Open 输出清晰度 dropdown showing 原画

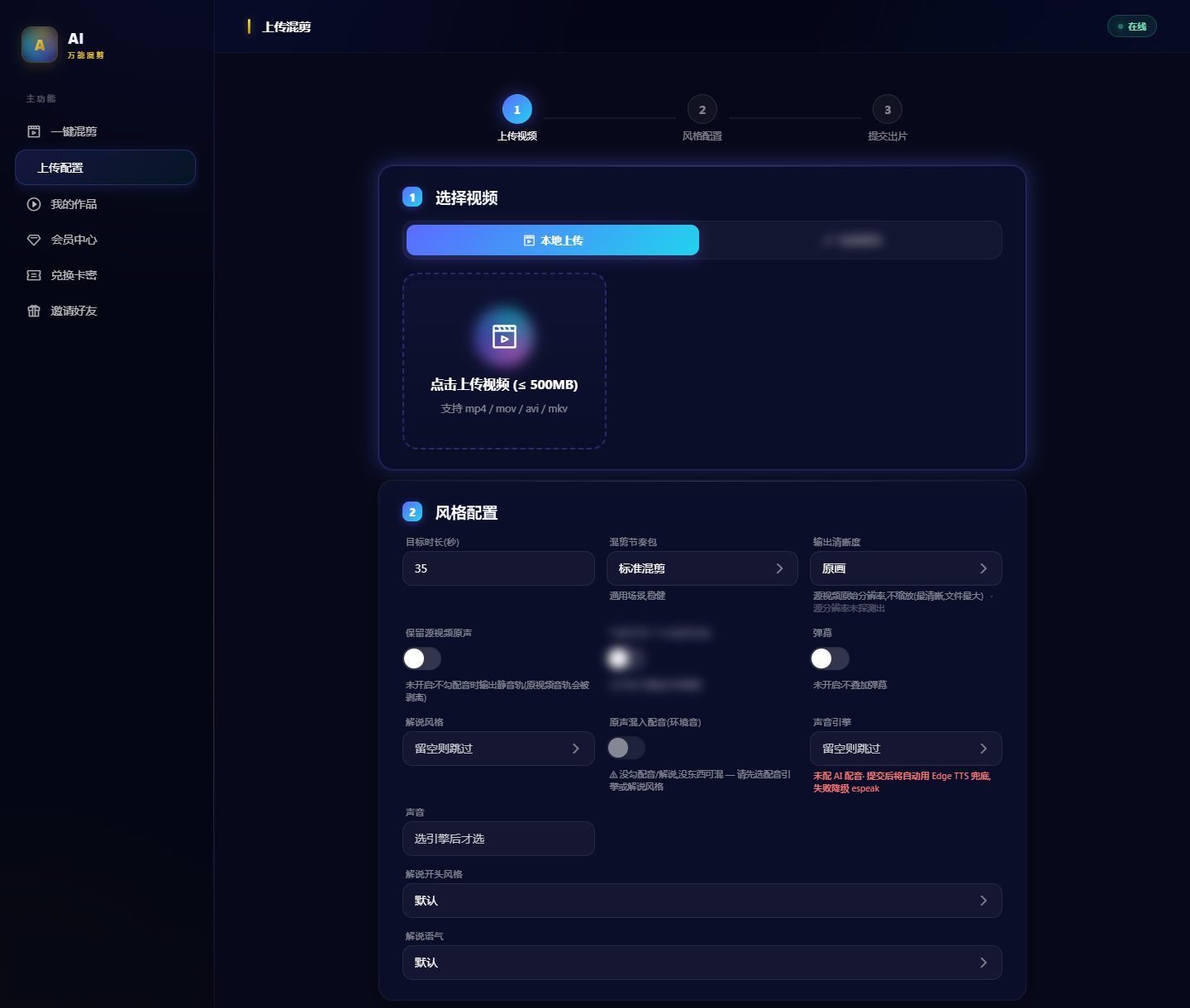click(x=906, y=568)
